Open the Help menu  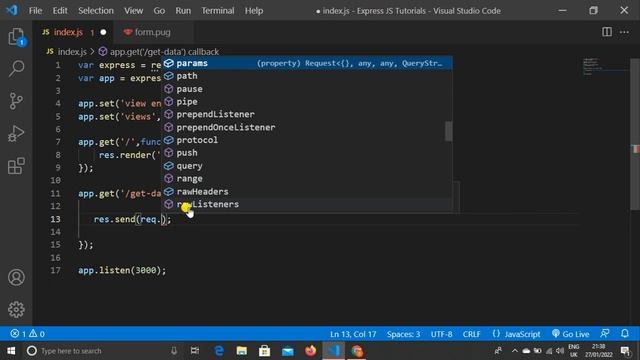(x=253, y=11)
